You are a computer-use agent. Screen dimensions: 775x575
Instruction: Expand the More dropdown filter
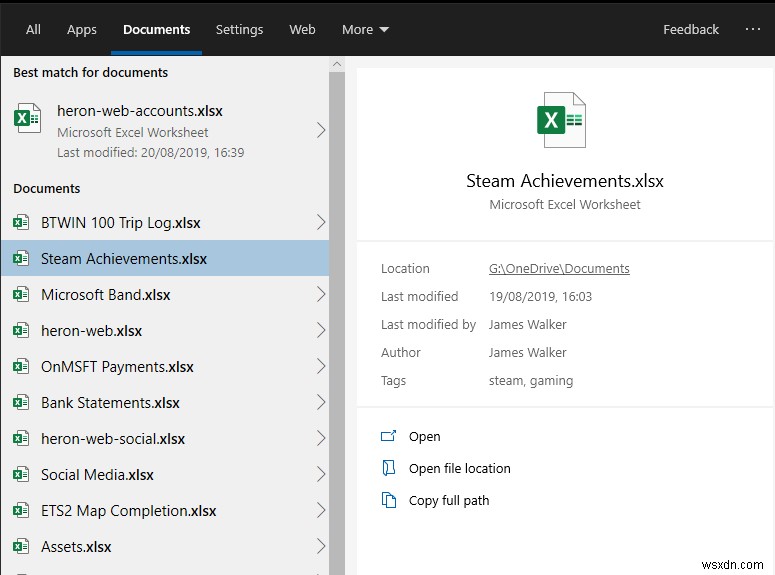click(365, 29)
